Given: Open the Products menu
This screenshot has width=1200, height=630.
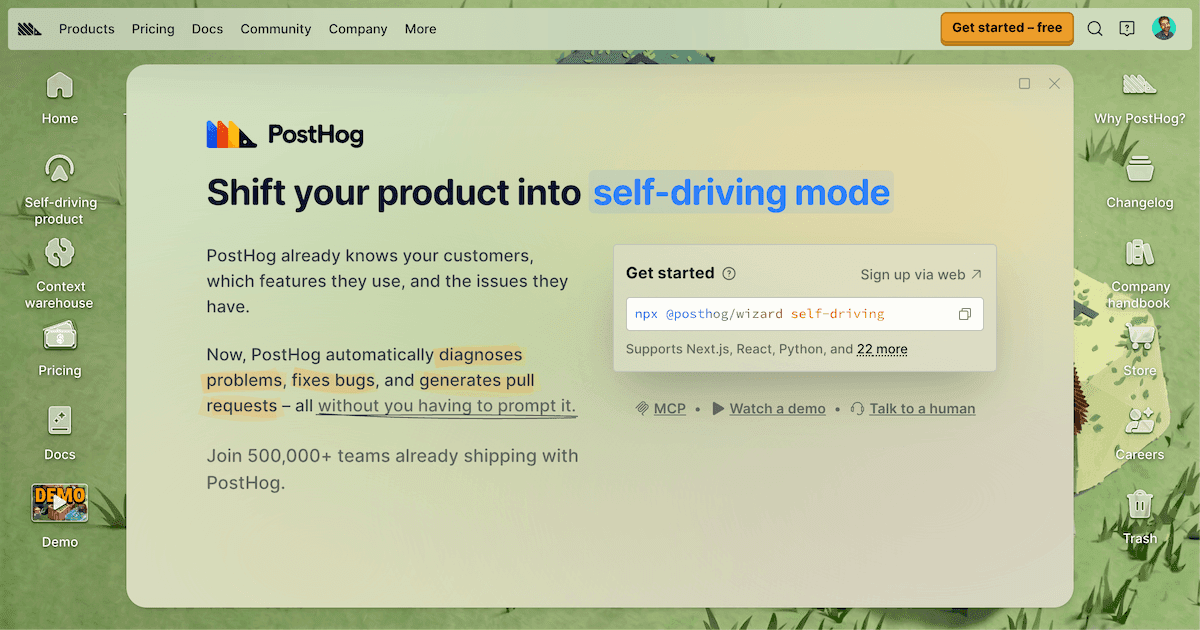Looking at the screenshot, I should coord(87,29).
